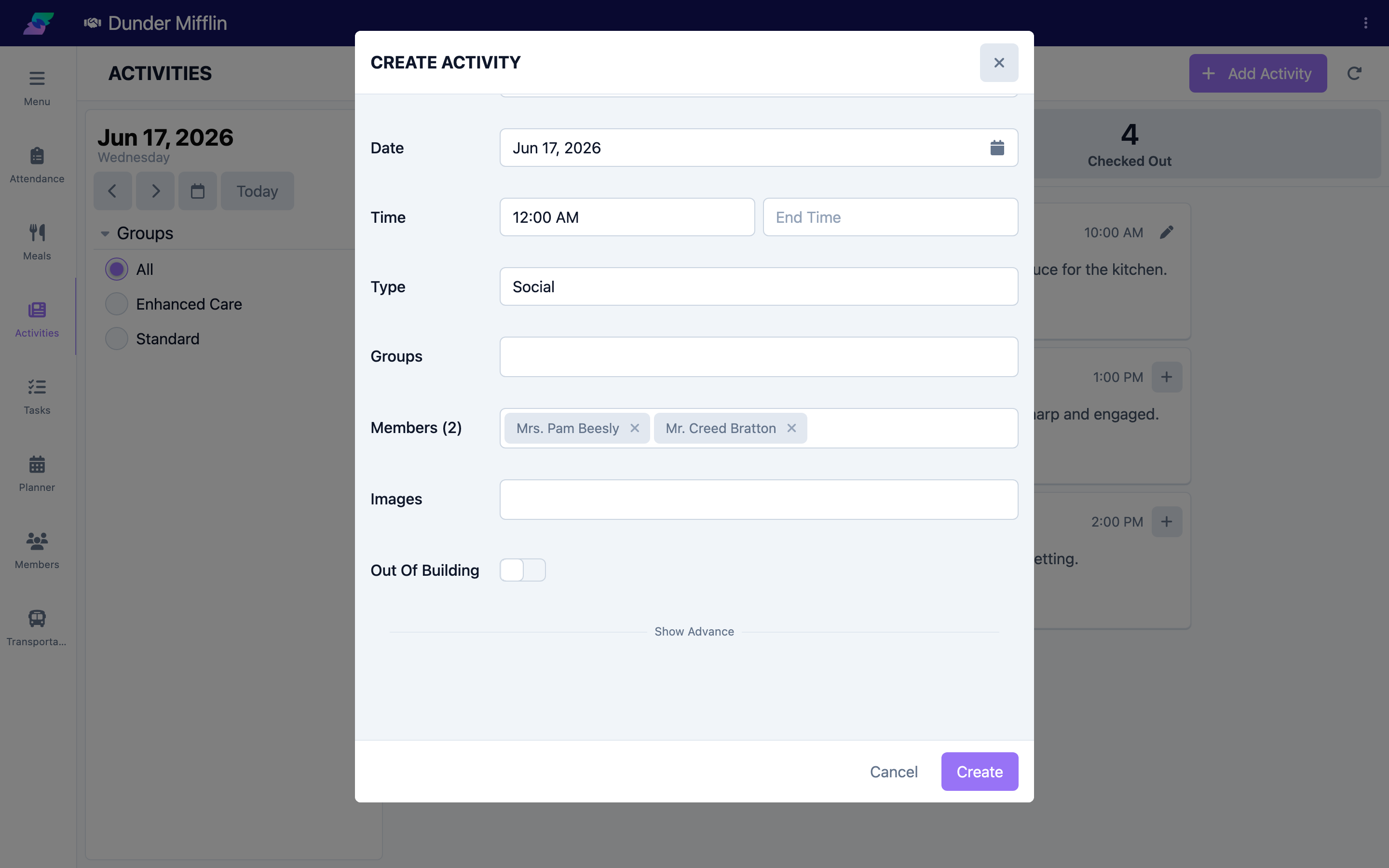Open Activities in the sidebar
The image size is (1389, 868).
tap(37, 320)
